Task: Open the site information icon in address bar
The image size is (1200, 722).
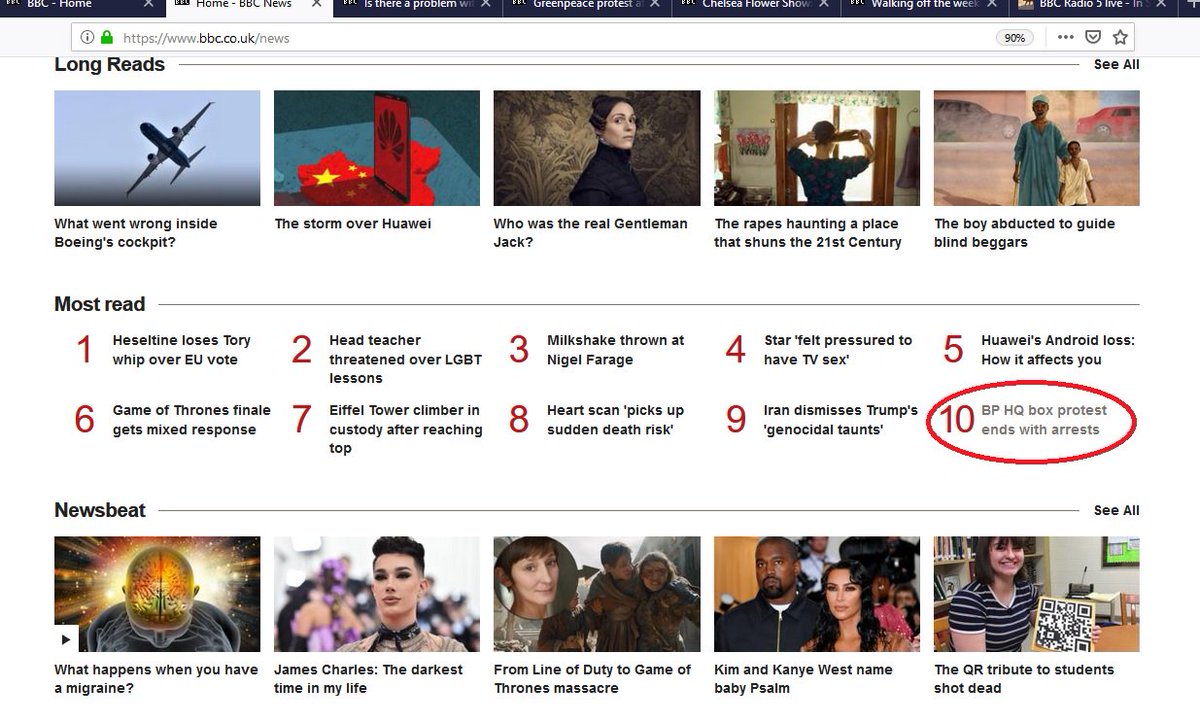Action: 86,38
